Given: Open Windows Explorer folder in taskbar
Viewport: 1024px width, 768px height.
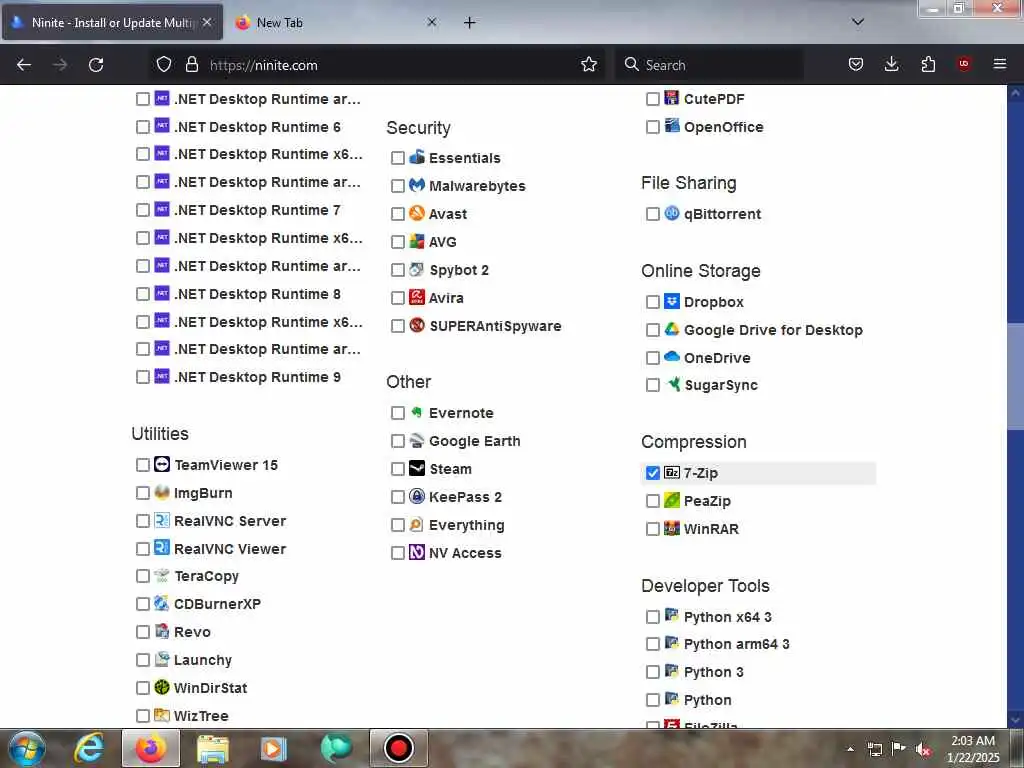Looking at the screenshot, I should point(212,748).
